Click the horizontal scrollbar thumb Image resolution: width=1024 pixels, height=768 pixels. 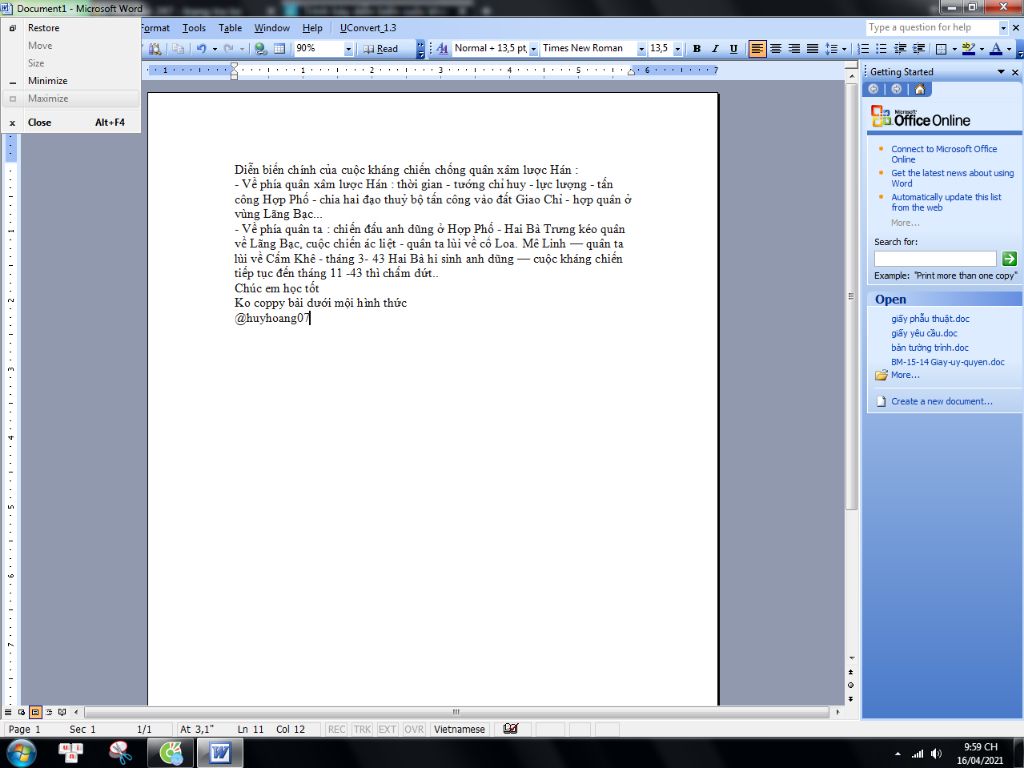coord(456,712)
